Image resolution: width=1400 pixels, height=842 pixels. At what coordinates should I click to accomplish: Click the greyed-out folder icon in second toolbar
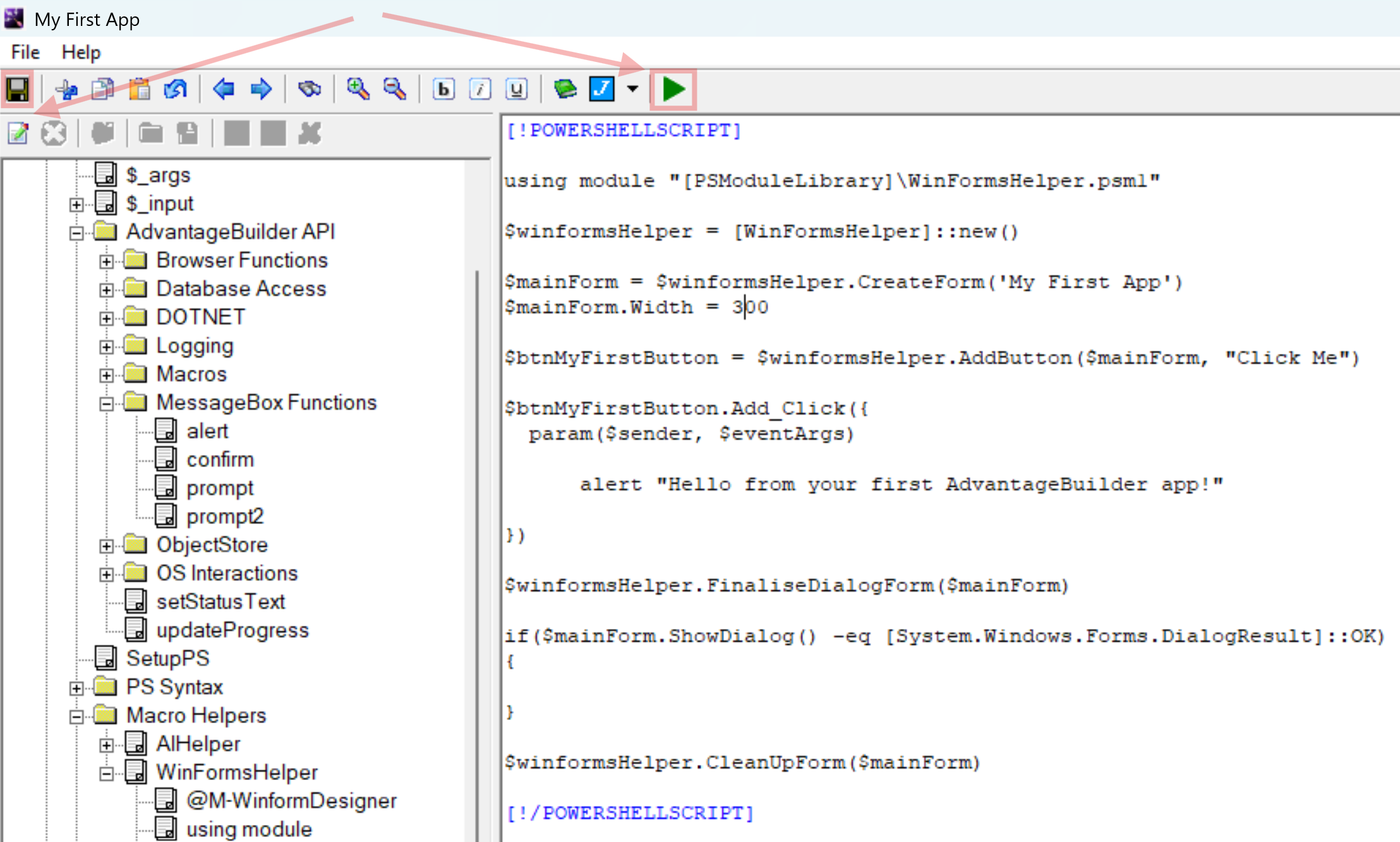[x=150, y=133]
